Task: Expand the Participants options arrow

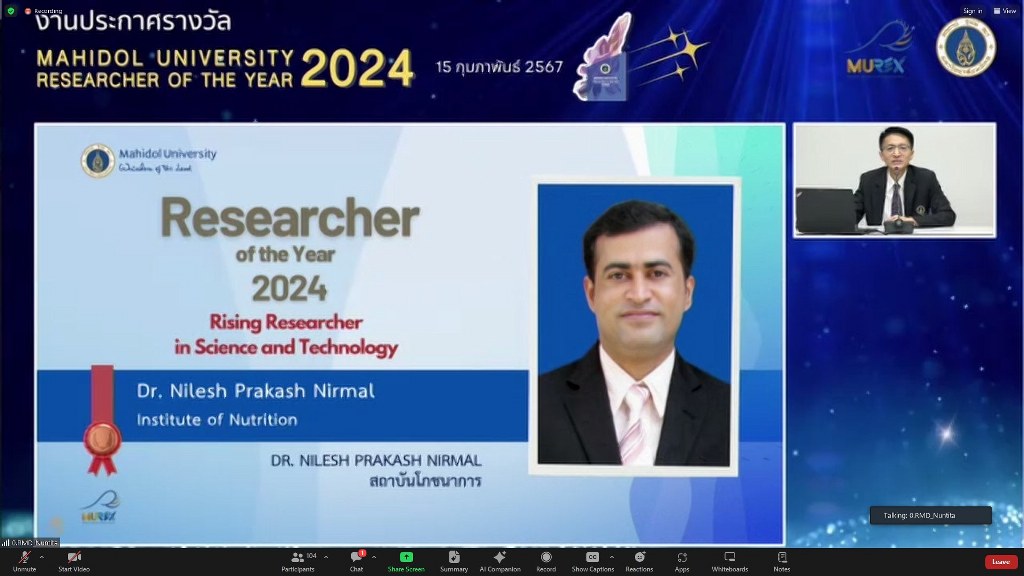Action: tap(326, 557)
